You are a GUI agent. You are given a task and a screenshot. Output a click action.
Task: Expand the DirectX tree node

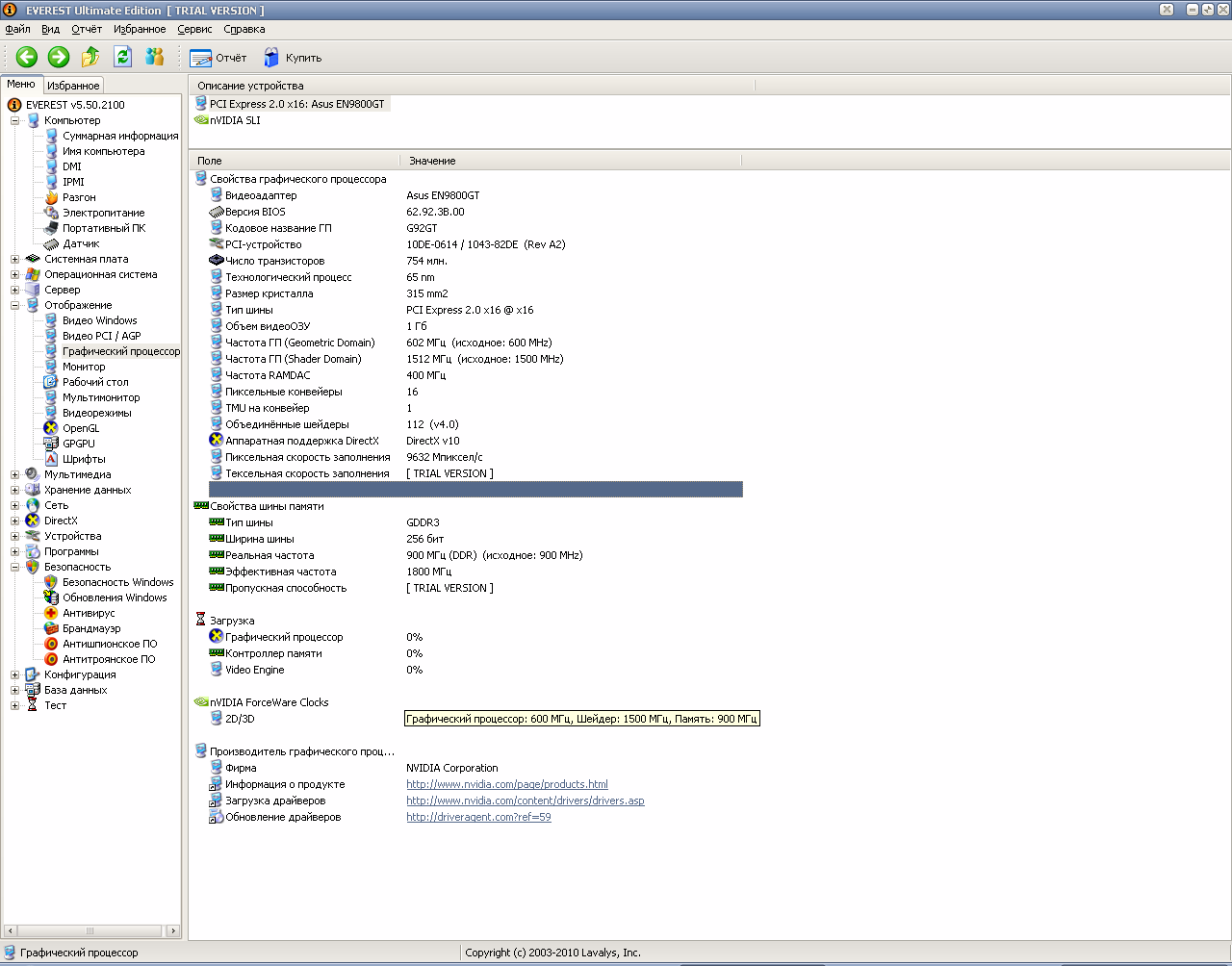click(15, 521)
